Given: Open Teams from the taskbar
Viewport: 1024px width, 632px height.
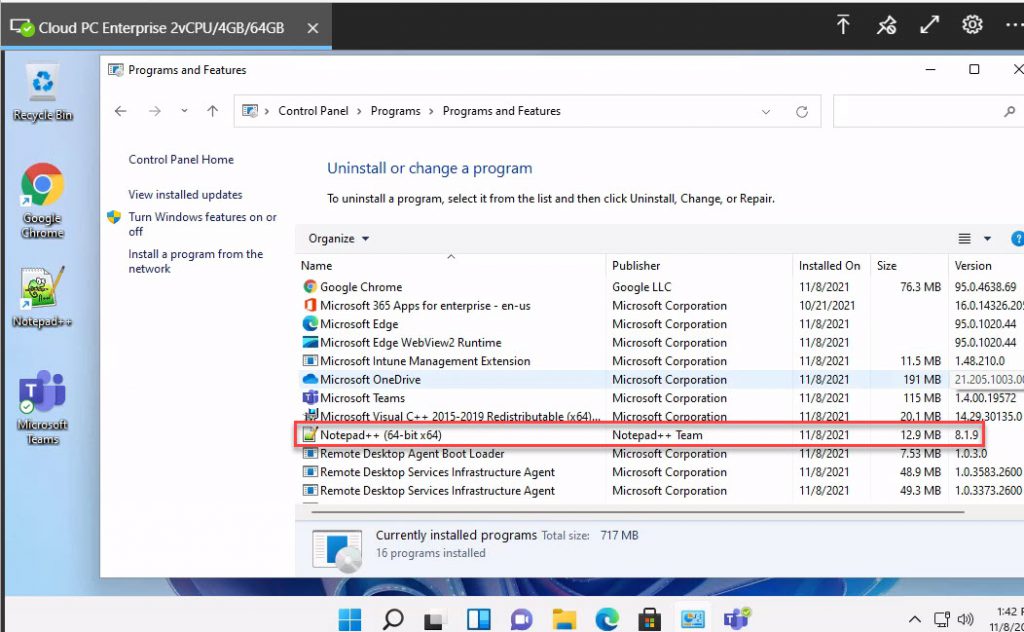Looking at the screenshot, I should coord(737,618).
